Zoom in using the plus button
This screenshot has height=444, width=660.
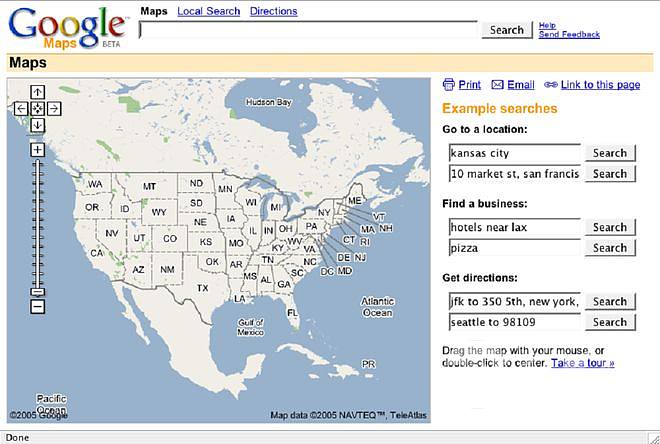pyautogui.click(x=37, y=149)
